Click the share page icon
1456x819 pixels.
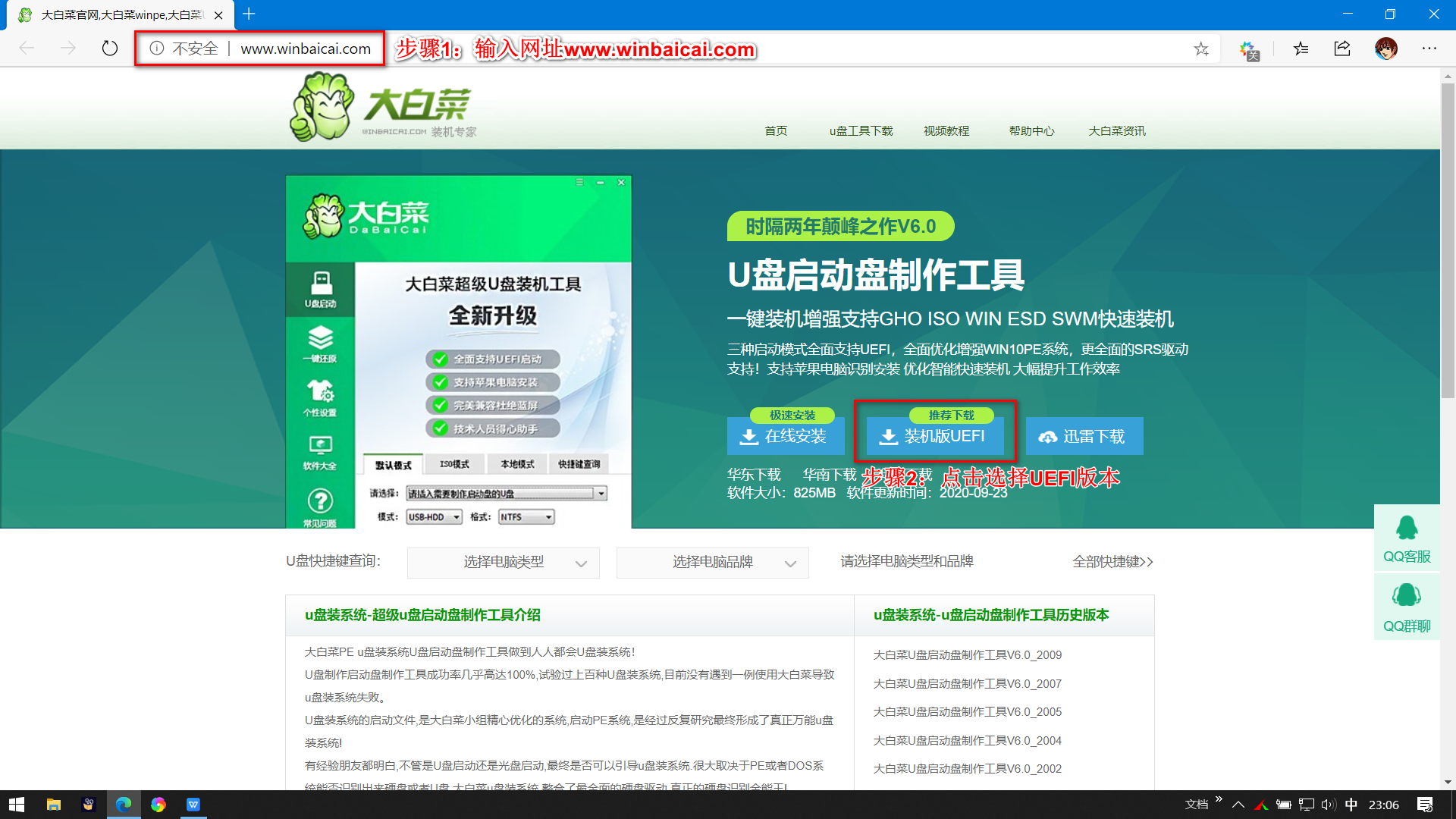(1342, 49)
